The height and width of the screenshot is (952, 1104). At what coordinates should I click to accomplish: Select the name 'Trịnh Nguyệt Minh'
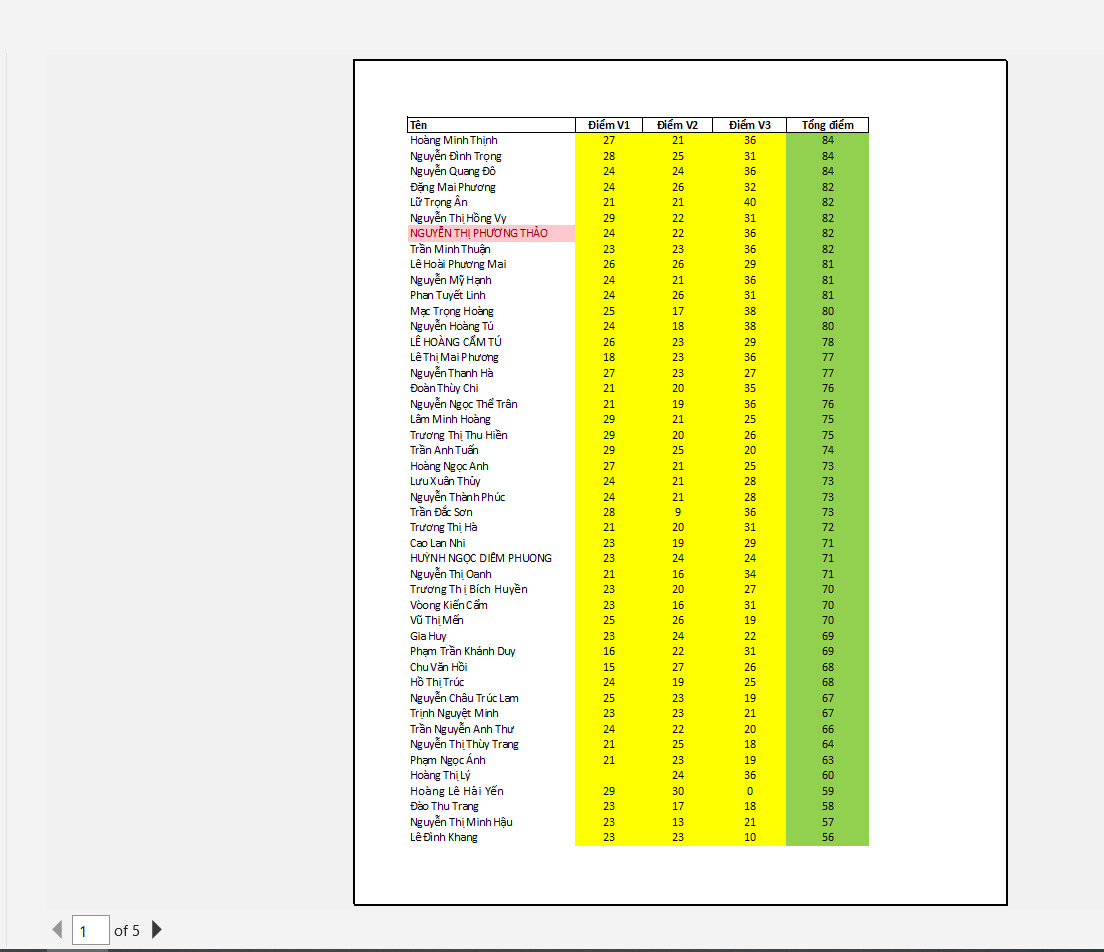(x=454, y=713)
